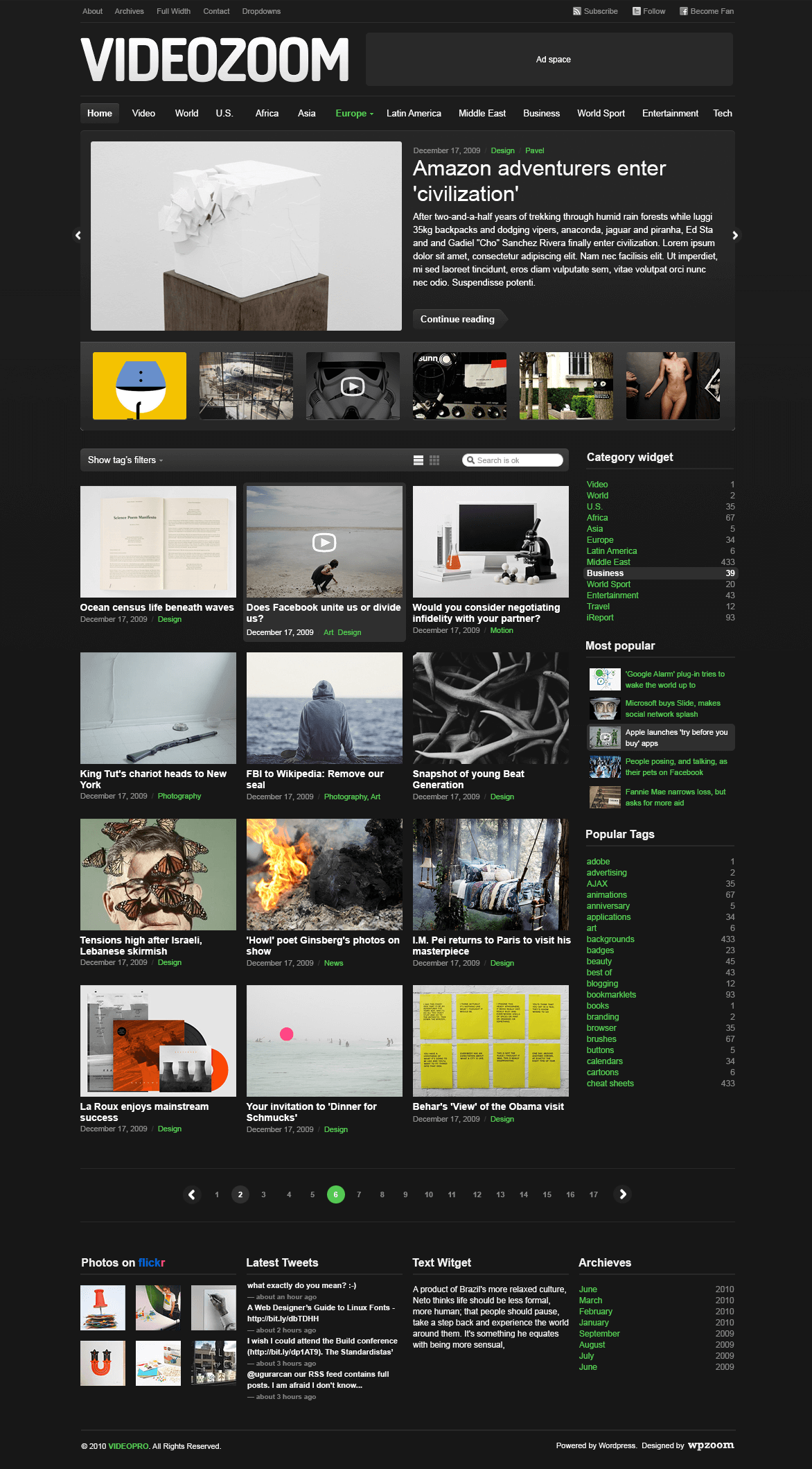The width and height of the screenshot is (812, 1469).
Task: Open the backgrounds tag
Action: tap(610, 939)
